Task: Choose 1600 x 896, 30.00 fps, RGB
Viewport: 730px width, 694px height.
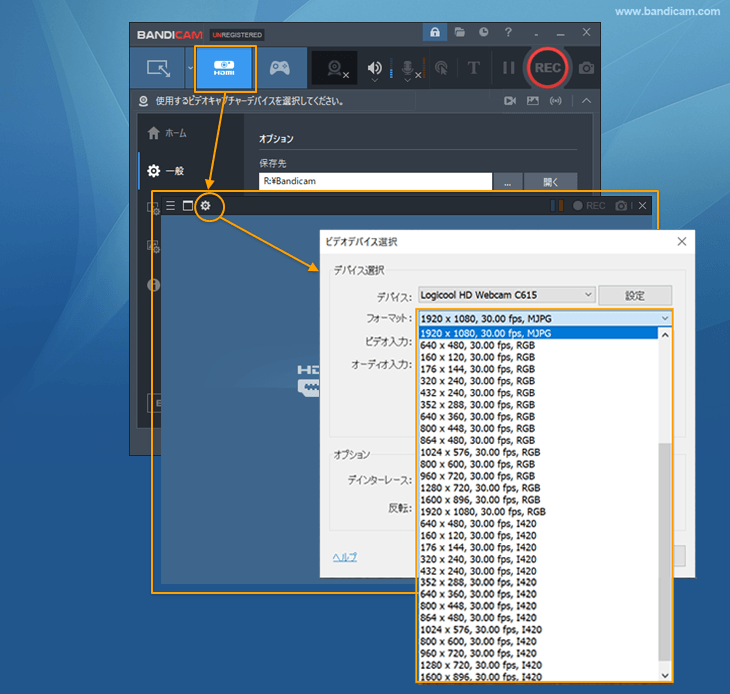Action: tap(538, 500)
